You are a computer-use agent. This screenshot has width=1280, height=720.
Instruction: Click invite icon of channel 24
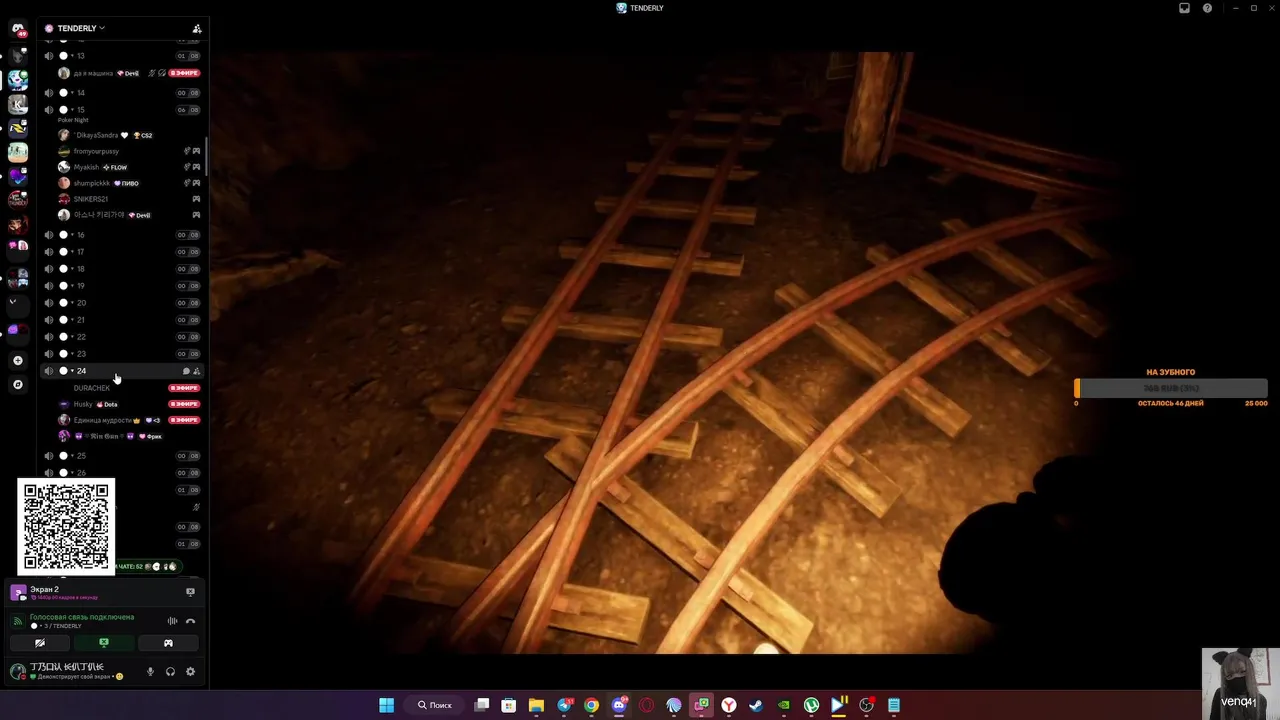[197, 371]
